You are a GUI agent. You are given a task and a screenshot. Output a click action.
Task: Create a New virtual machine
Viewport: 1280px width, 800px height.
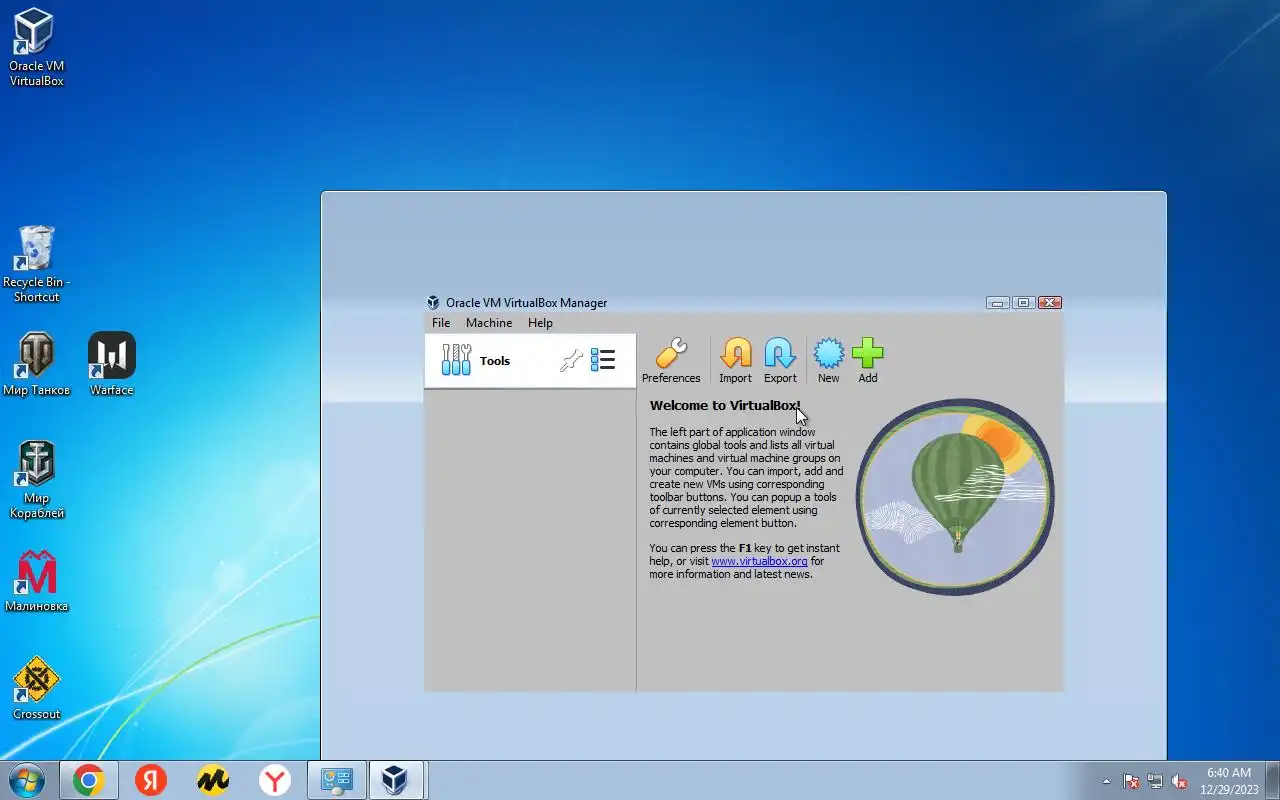point(828,360)
